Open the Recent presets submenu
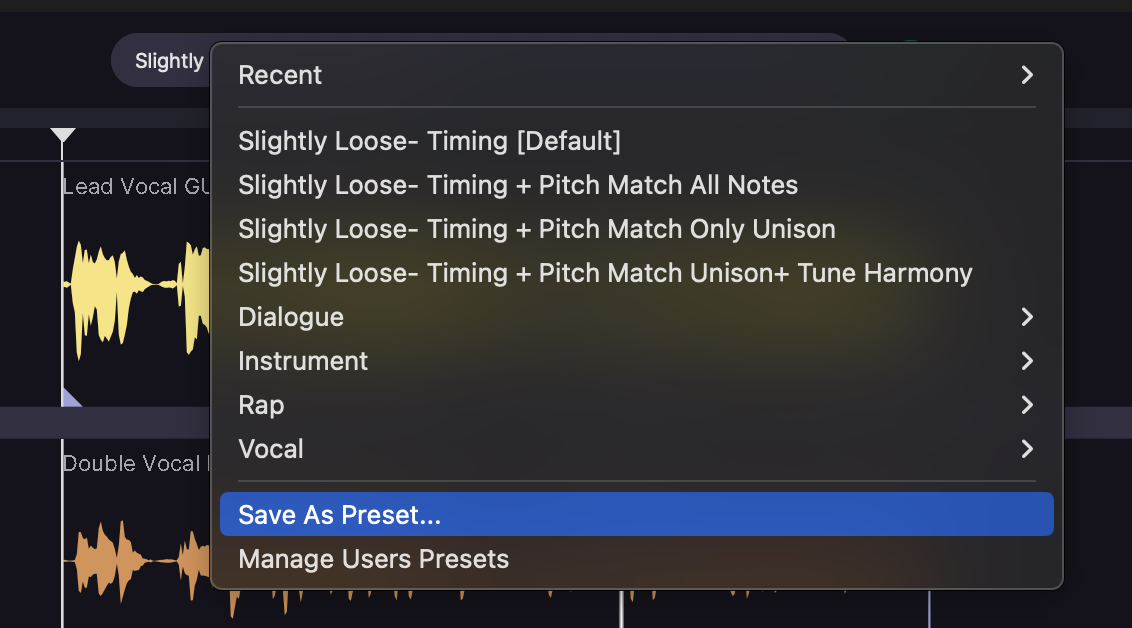The height and width of the screenshot is (628, 1132). pyautogui.click(x=280, y=75)
